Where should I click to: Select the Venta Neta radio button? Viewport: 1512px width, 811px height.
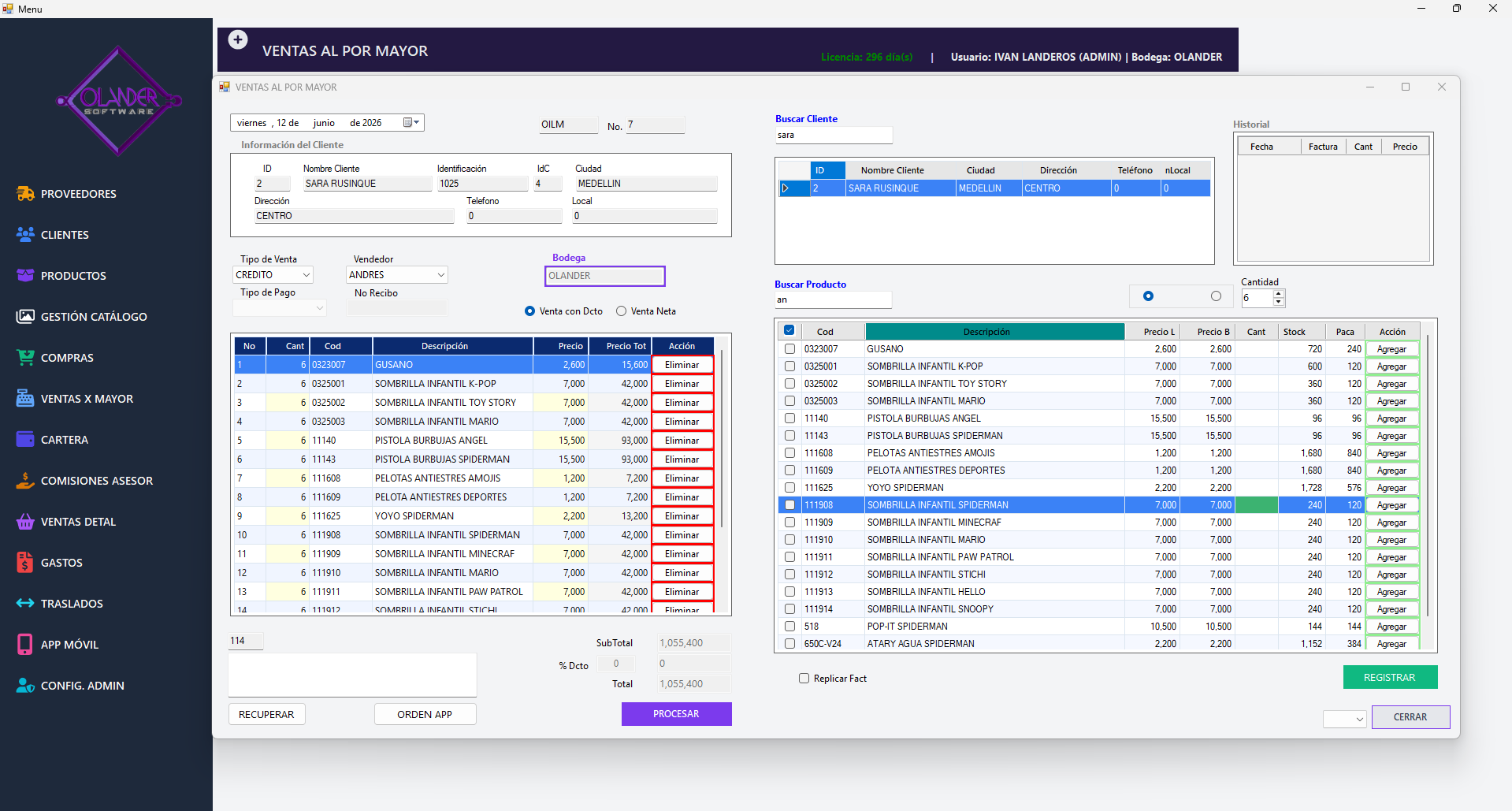point(622,311)
